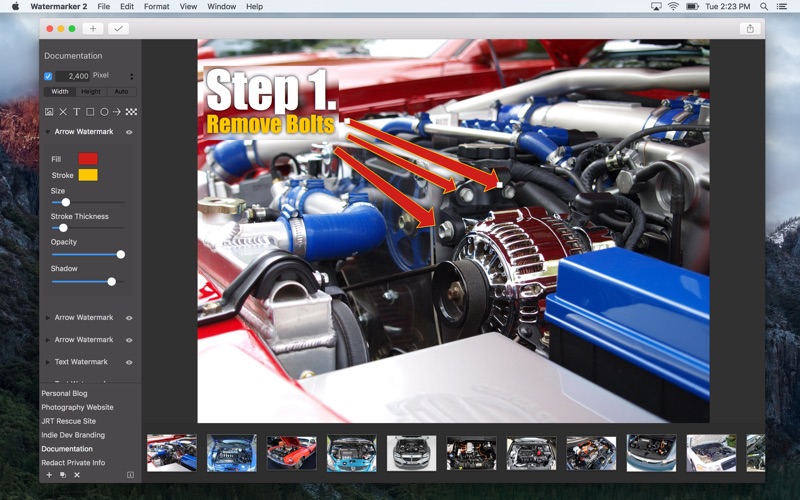Select the Redact Private Info preset
This screenshot has height=500, width=800.
(x=73, y=462)
